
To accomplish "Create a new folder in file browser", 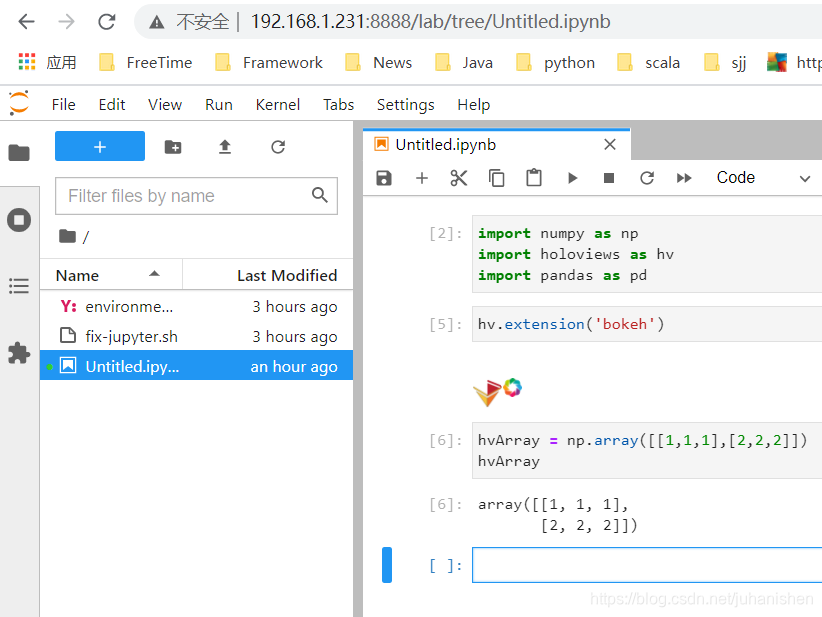I will (173, 147).
